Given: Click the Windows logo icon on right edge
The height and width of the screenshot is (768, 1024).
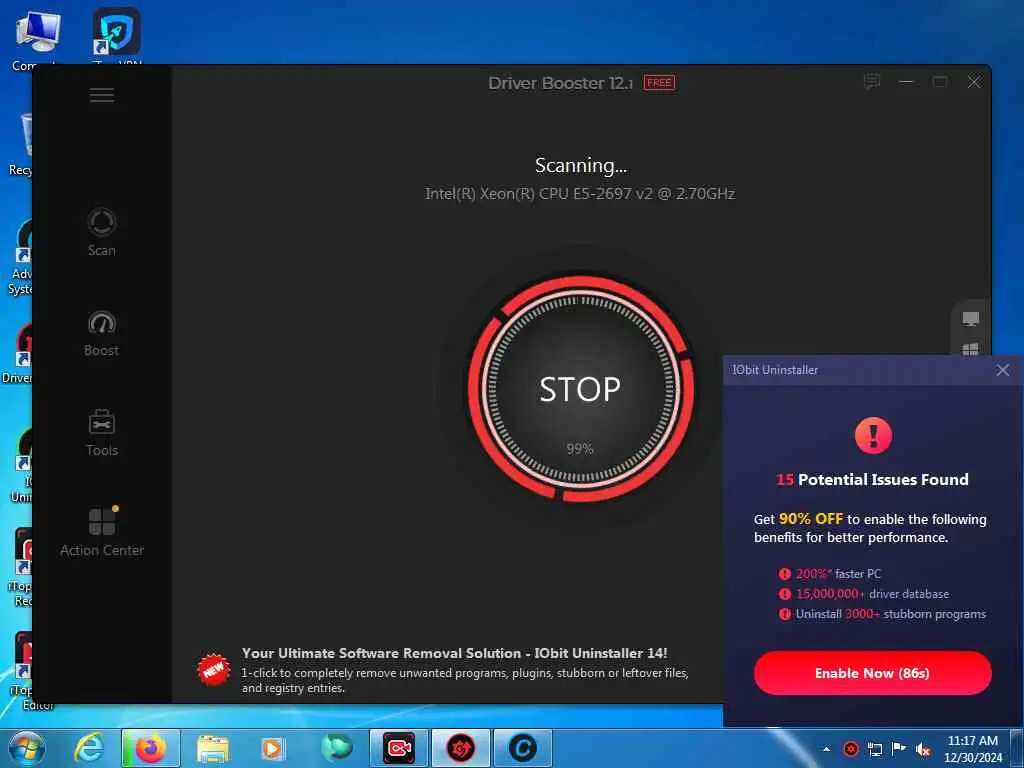Looking at the screenshot, I should tap(970, 349).
